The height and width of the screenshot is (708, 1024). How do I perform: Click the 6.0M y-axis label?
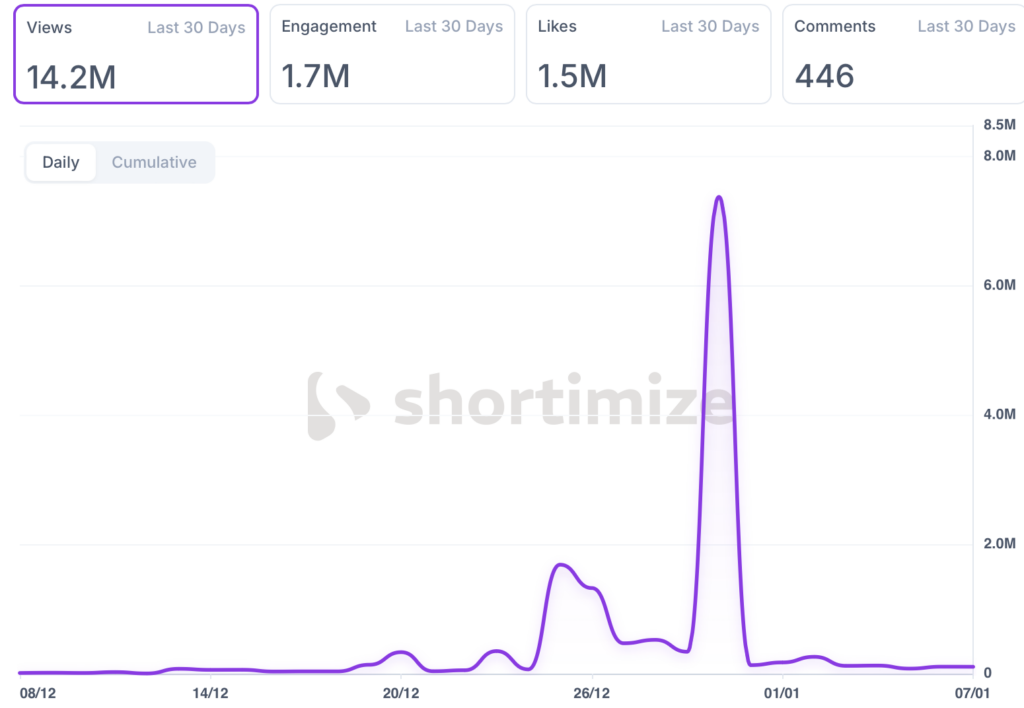(1001, 286)
